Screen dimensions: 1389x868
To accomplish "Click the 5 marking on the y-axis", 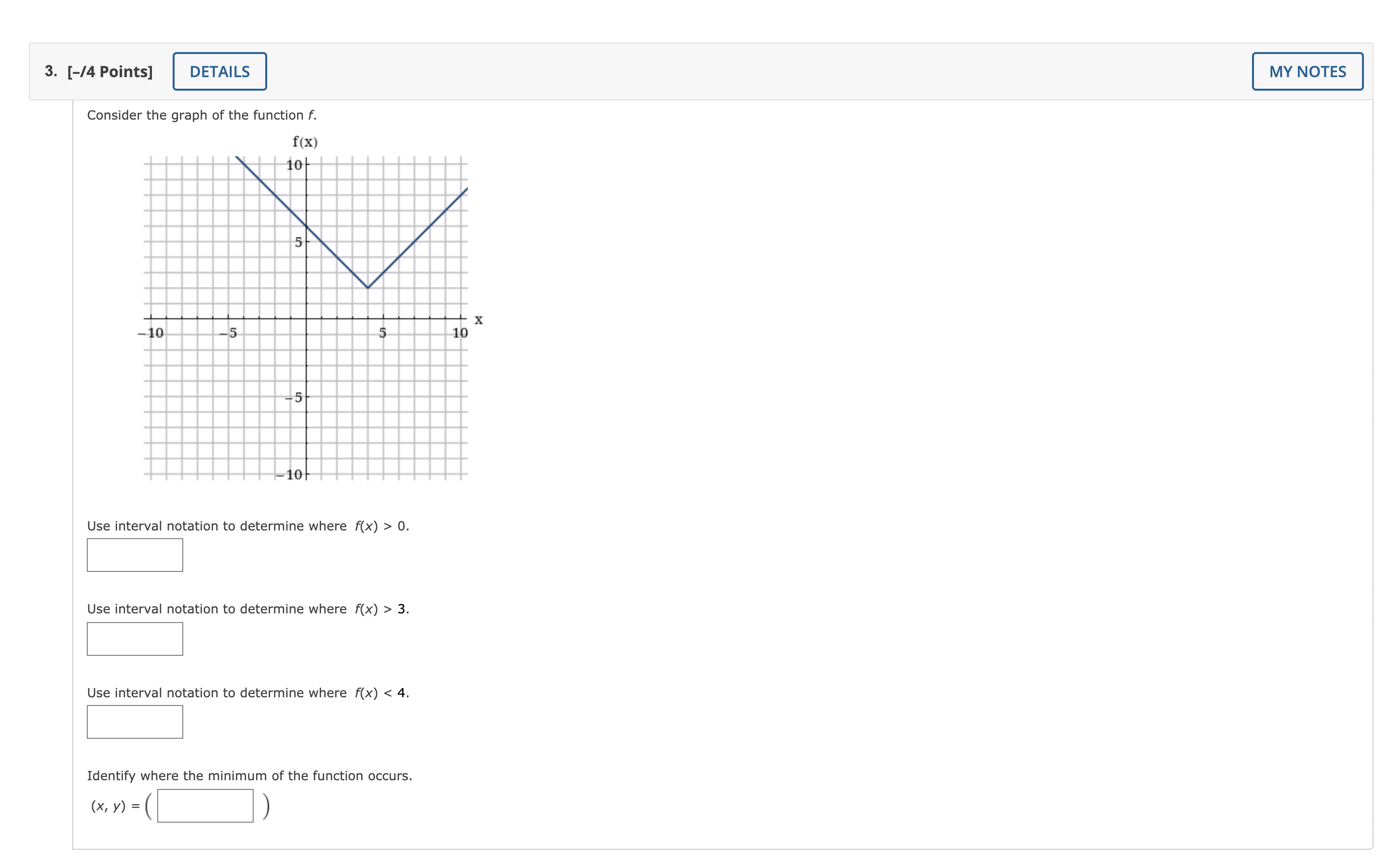I will click(x=298, y=241).
